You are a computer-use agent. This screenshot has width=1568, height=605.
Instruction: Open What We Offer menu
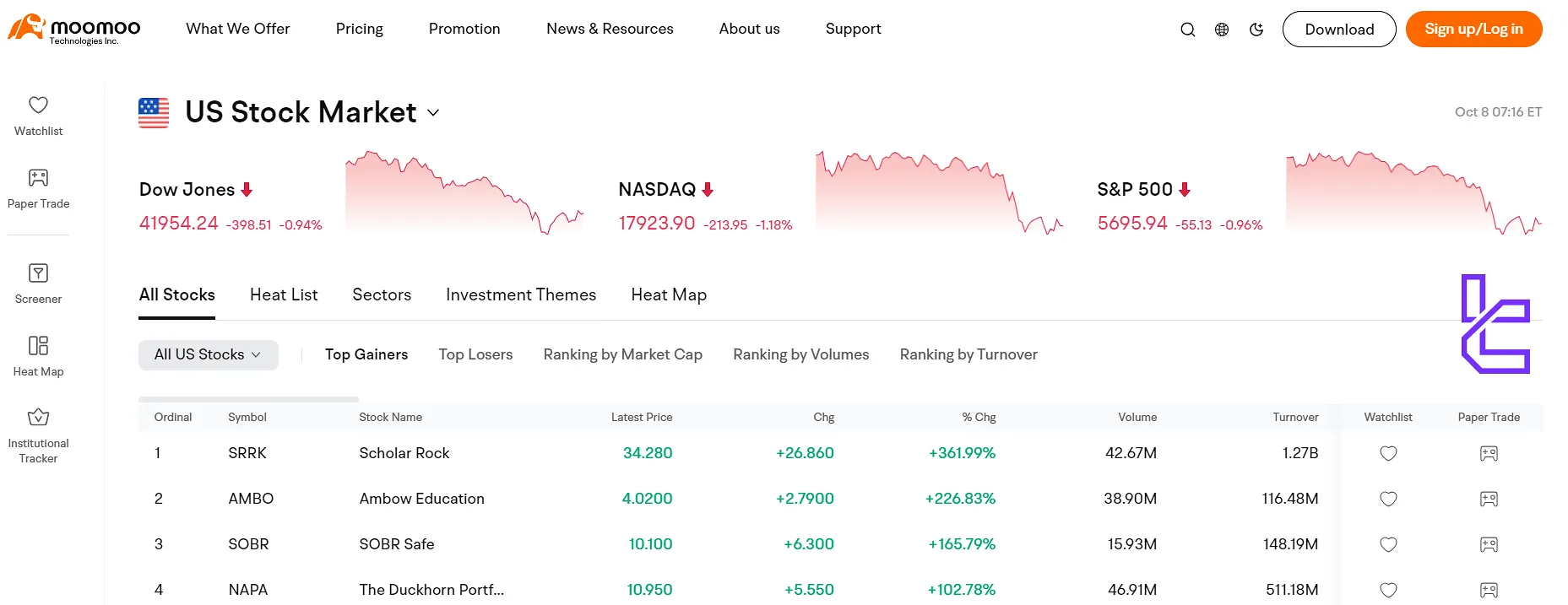pyautogui.click(x=238, y=29)
